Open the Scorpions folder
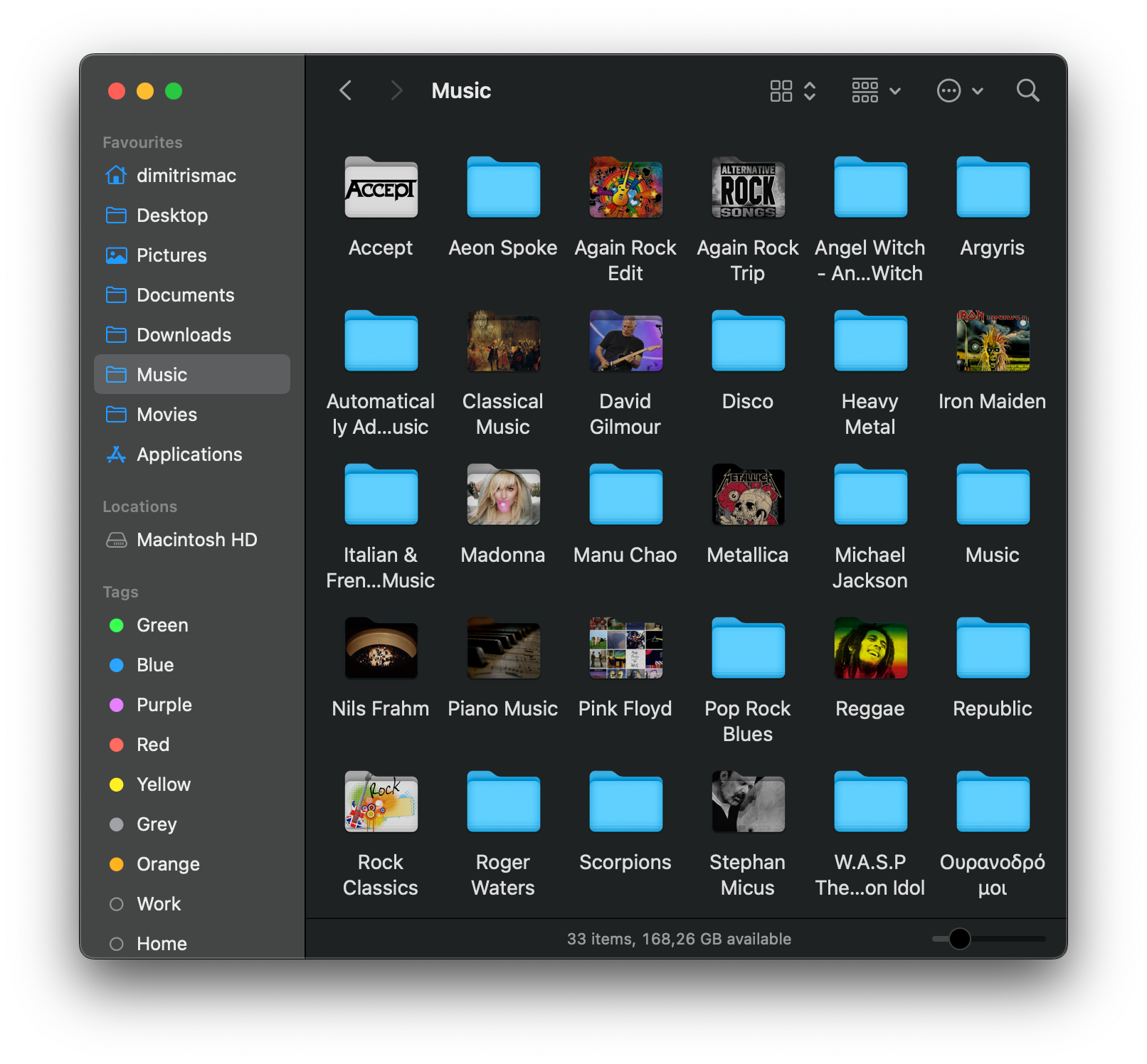 pos(625,802)
